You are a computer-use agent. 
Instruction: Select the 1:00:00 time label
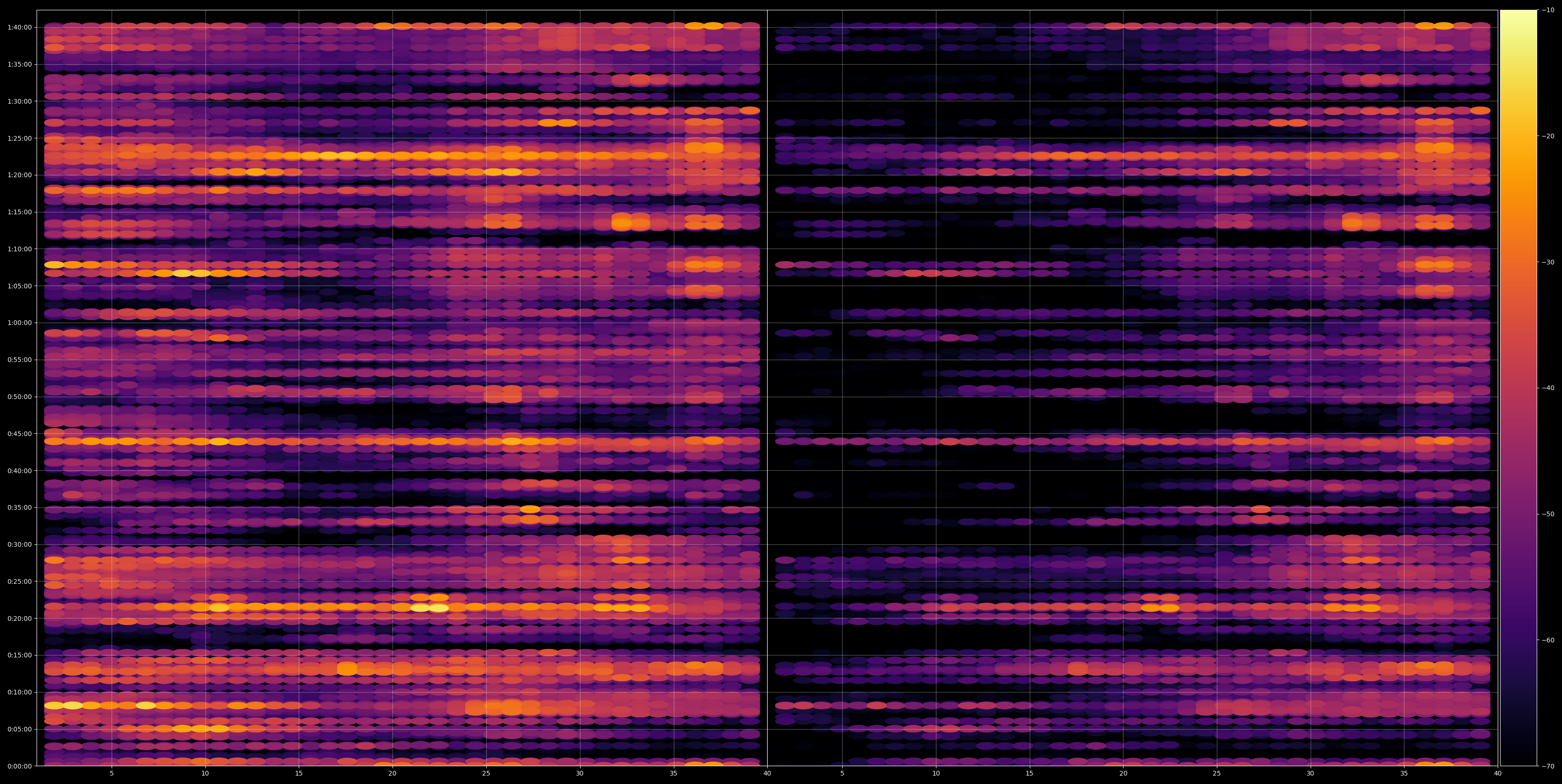pyautogui.click(x=19, y=323)
